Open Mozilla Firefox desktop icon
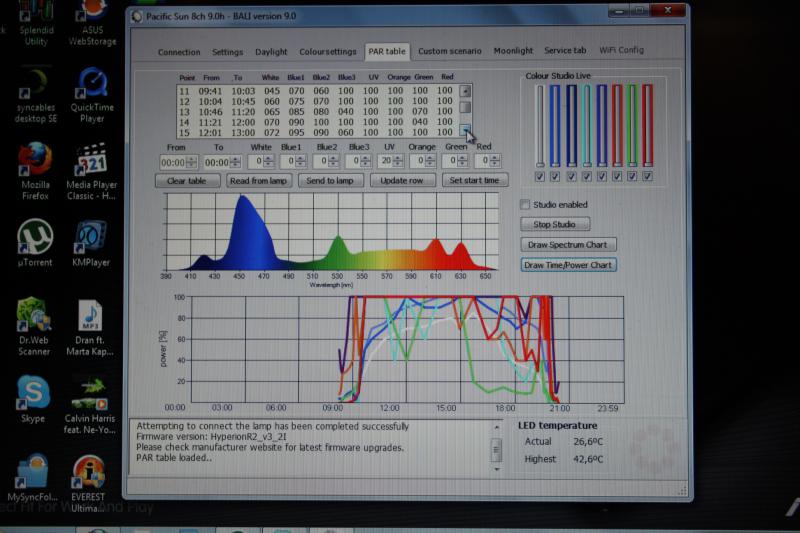This screenshot has height=533, width=800. 35,160
